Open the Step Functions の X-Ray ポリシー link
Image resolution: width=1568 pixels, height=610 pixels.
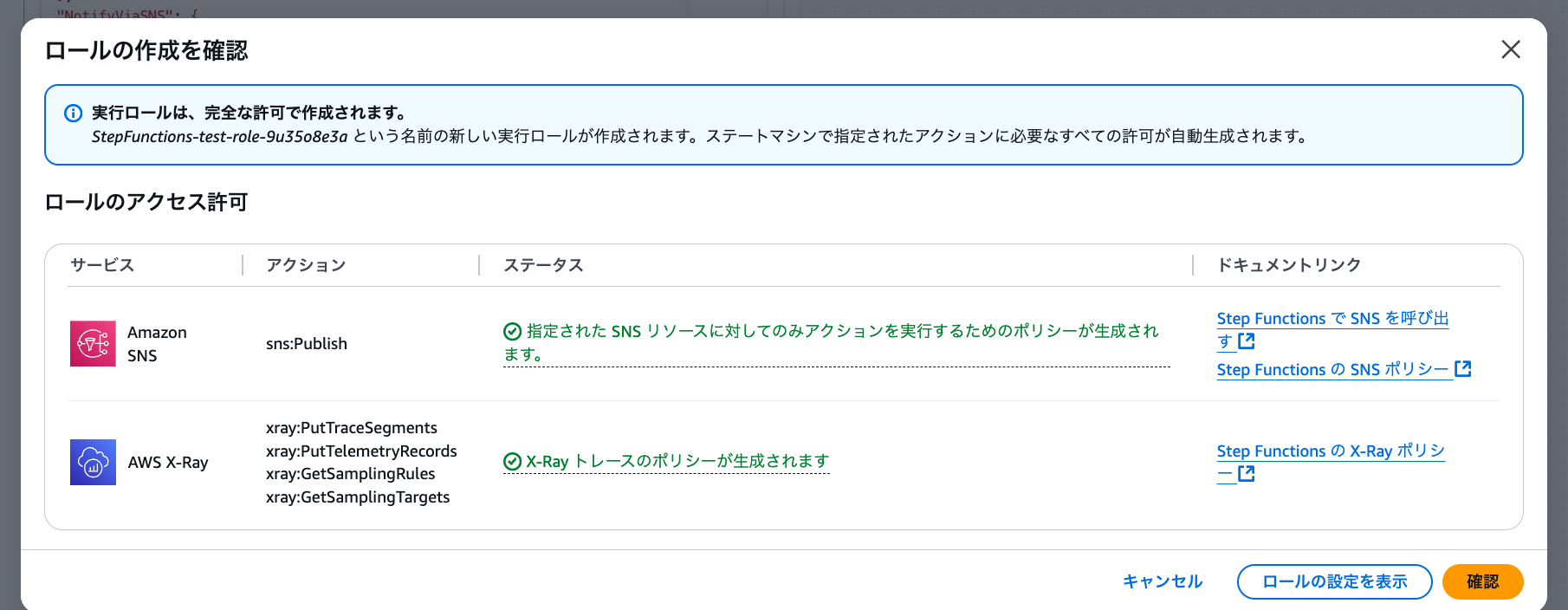pyautogui.click(x=1331, y=462)
